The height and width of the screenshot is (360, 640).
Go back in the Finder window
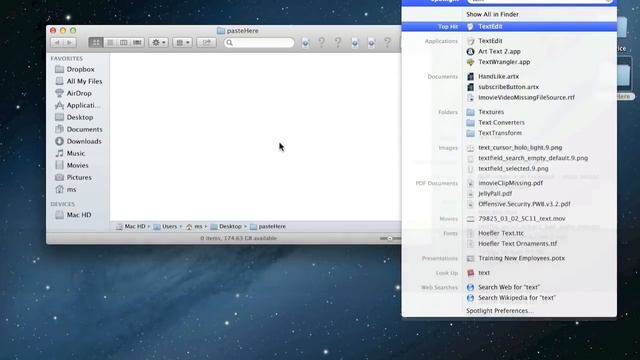pos(57,42)
